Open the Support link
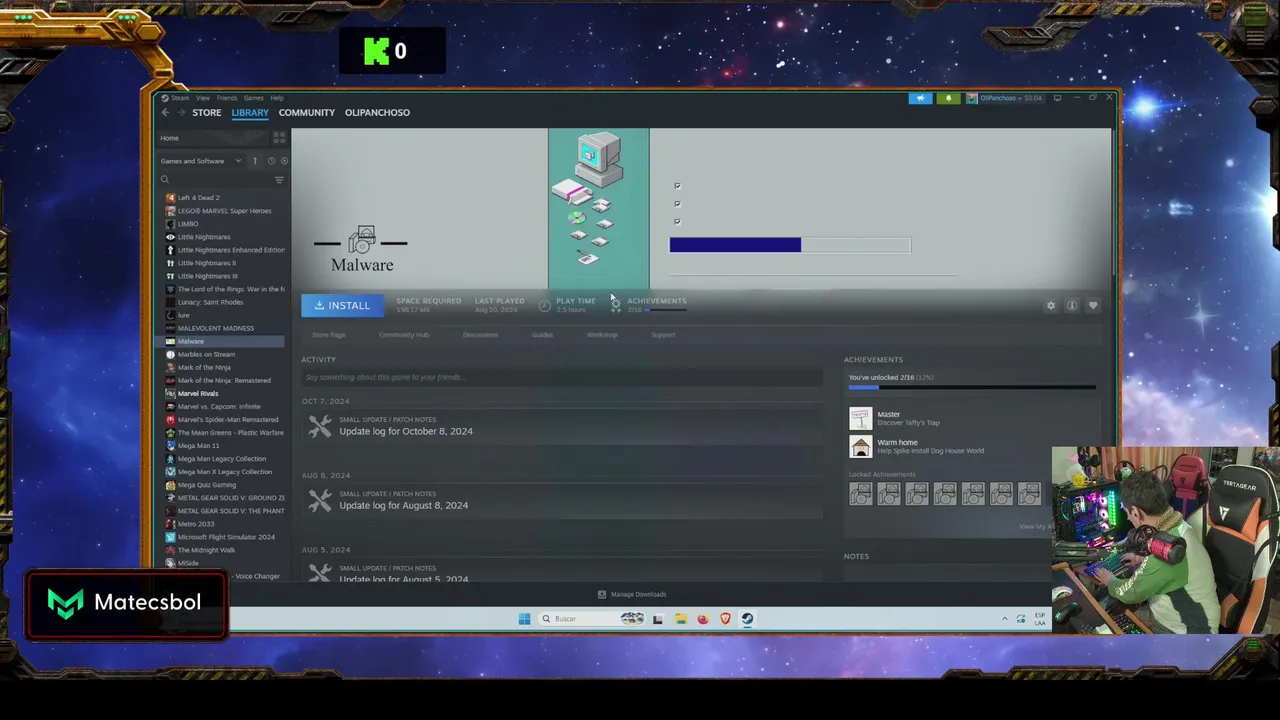This screenshot has width=1280, height=720. [663, 335]
